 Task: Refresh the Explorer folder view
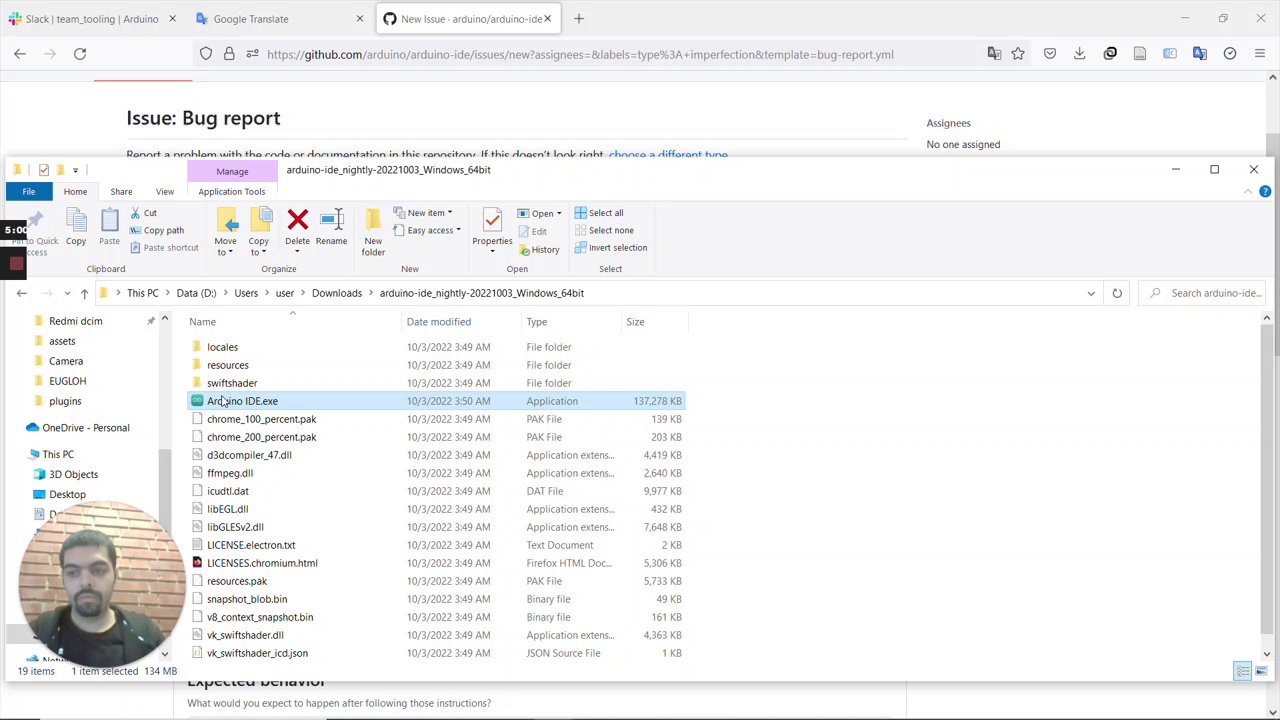[x=1117, y=293]
